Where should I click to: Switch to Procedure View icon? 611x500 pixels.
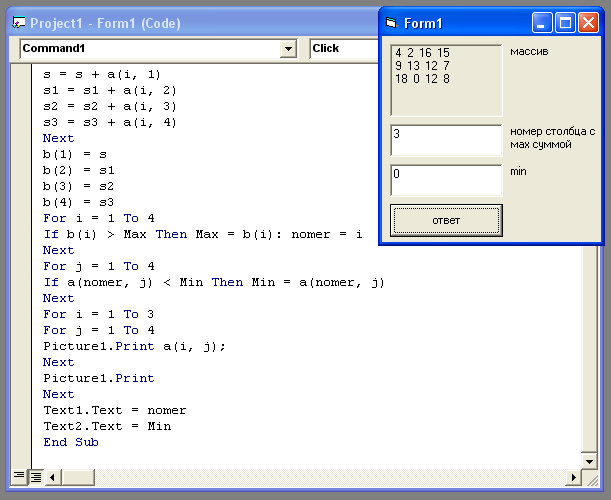pos(19,476)
